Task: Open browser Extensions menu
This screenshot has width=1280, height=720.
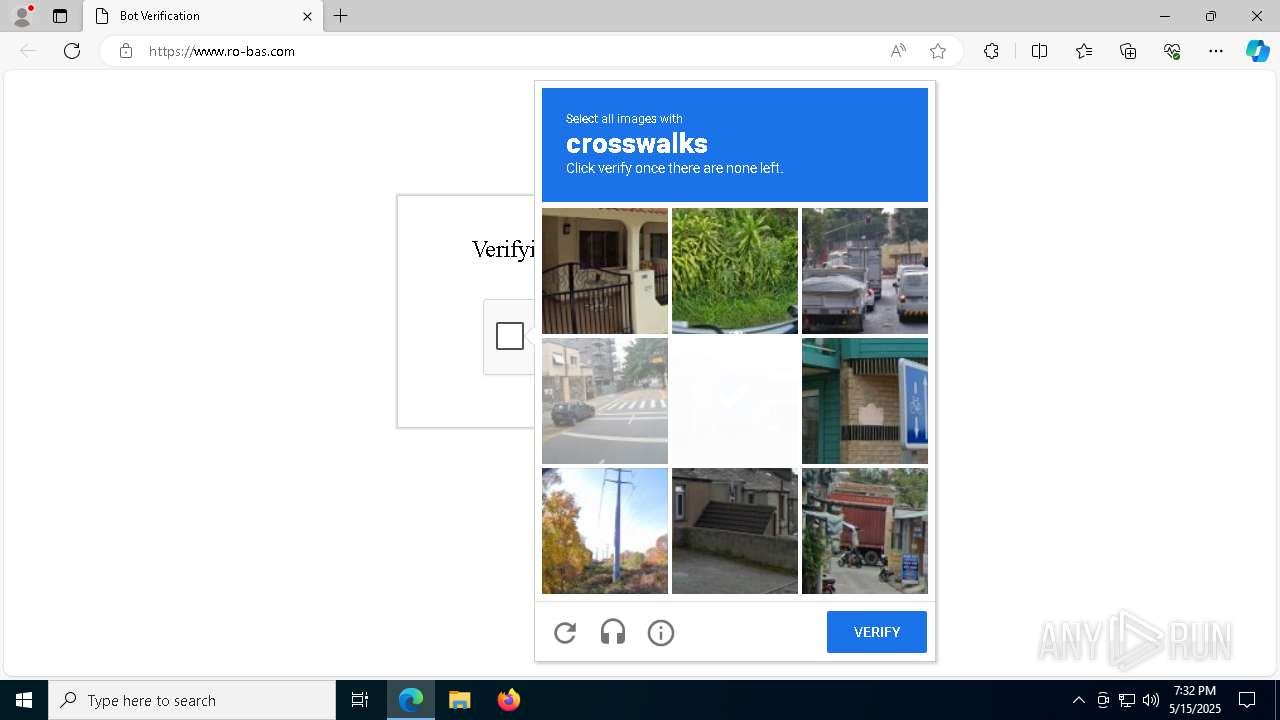Action: (991, 51)
